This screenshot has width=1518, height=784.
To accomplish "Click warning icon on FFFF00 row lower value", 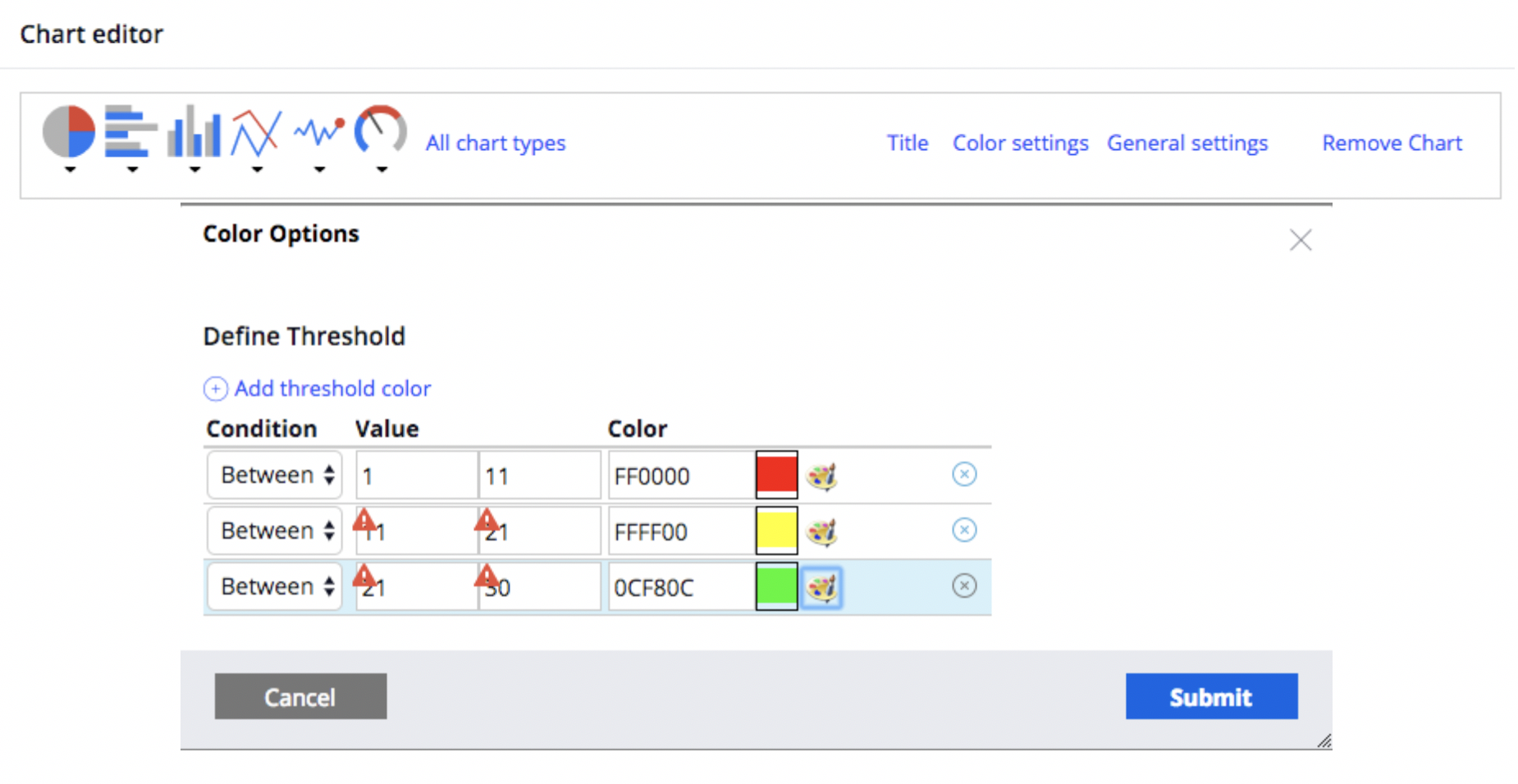I will [364, 520].
